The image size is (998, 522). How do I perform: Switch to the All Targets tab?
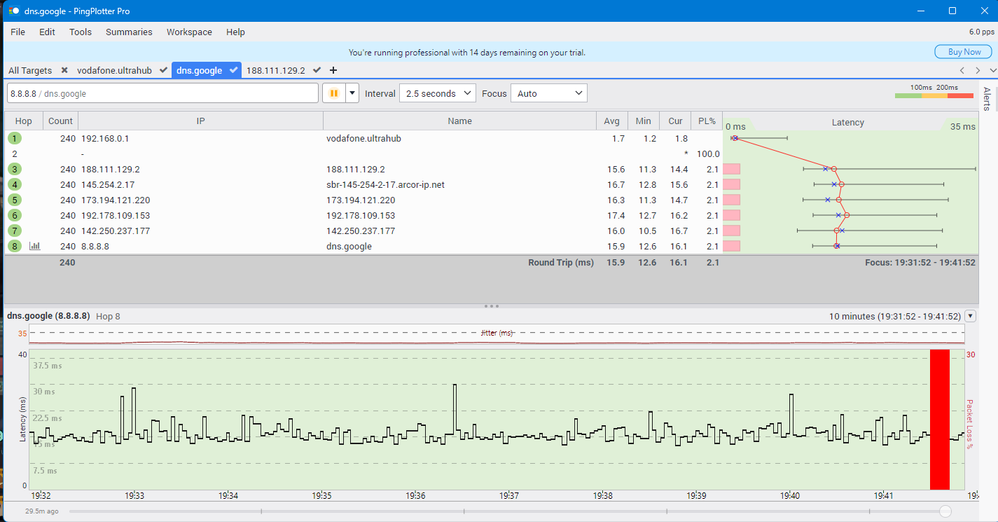click(30, 71)
